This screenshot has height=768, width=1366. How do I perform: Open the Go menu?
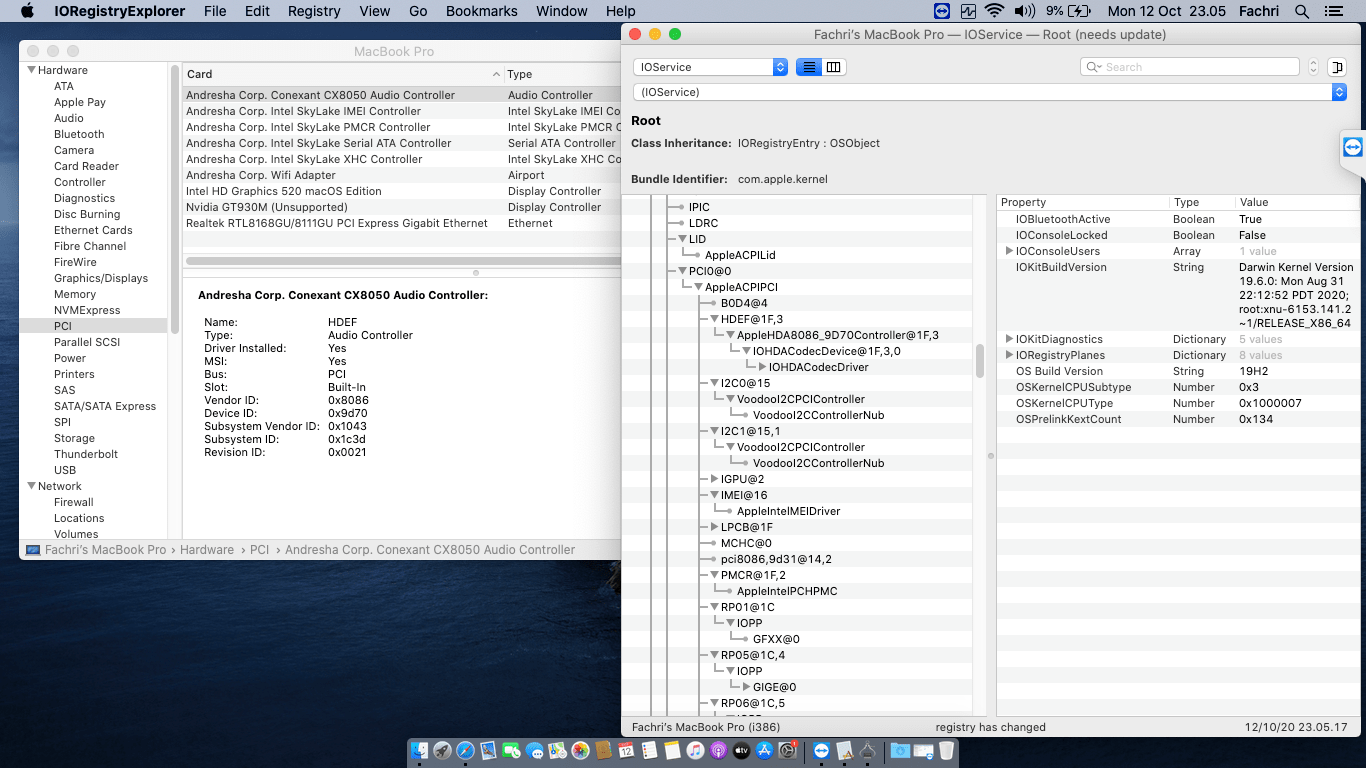[x=418, y=11]
